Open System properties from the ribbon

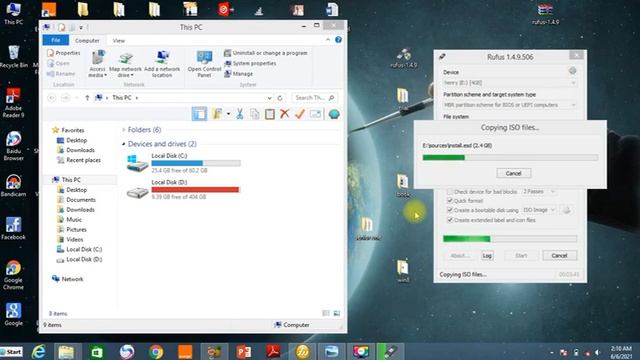250,63
